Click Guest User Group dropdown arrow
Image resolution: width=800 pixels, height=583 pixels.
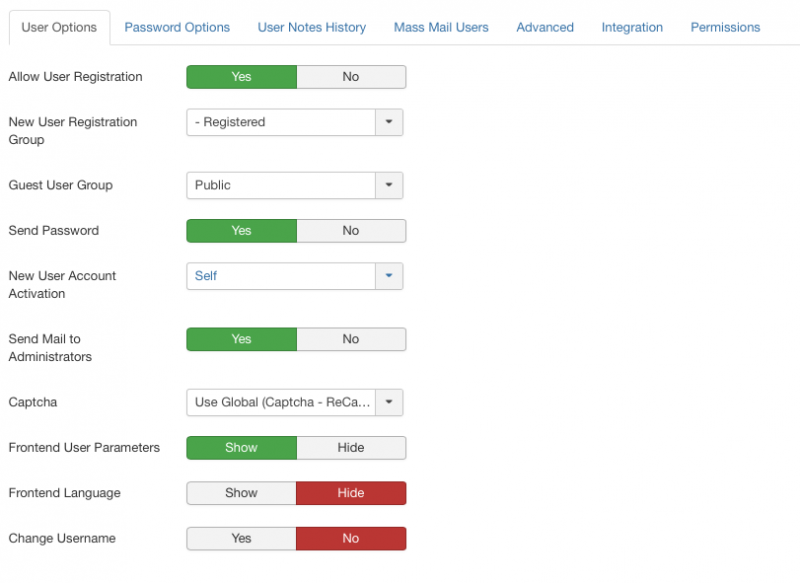point(389,185)
